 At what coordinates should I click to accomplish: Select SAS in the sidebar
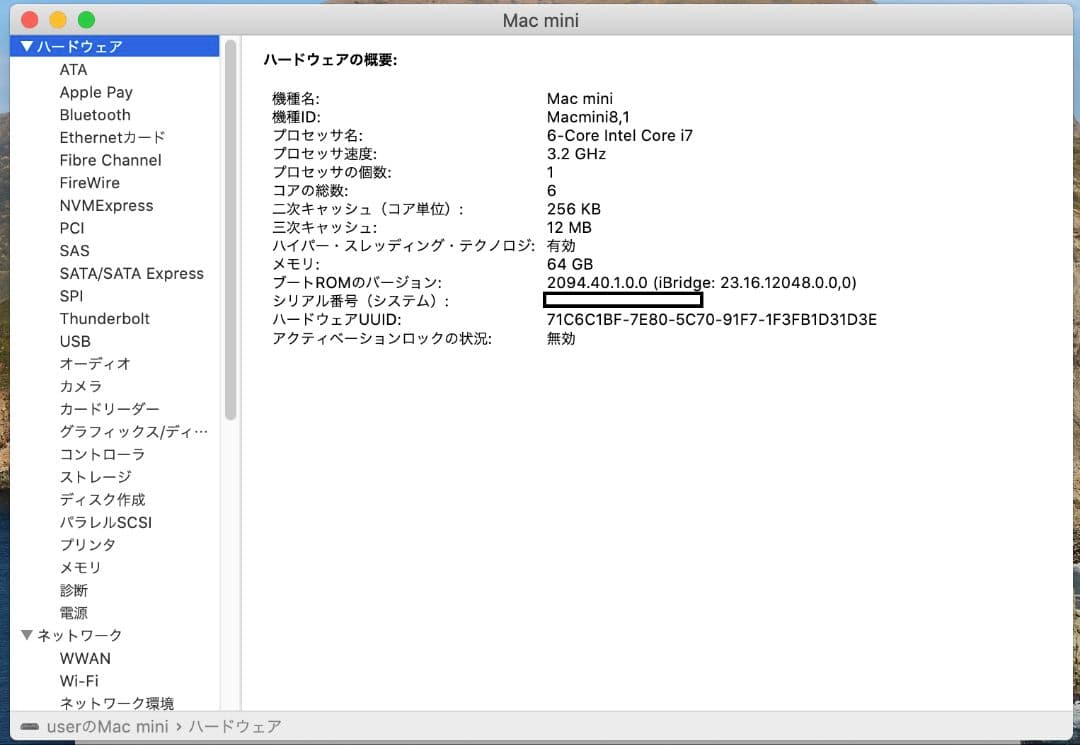(74, 251)
